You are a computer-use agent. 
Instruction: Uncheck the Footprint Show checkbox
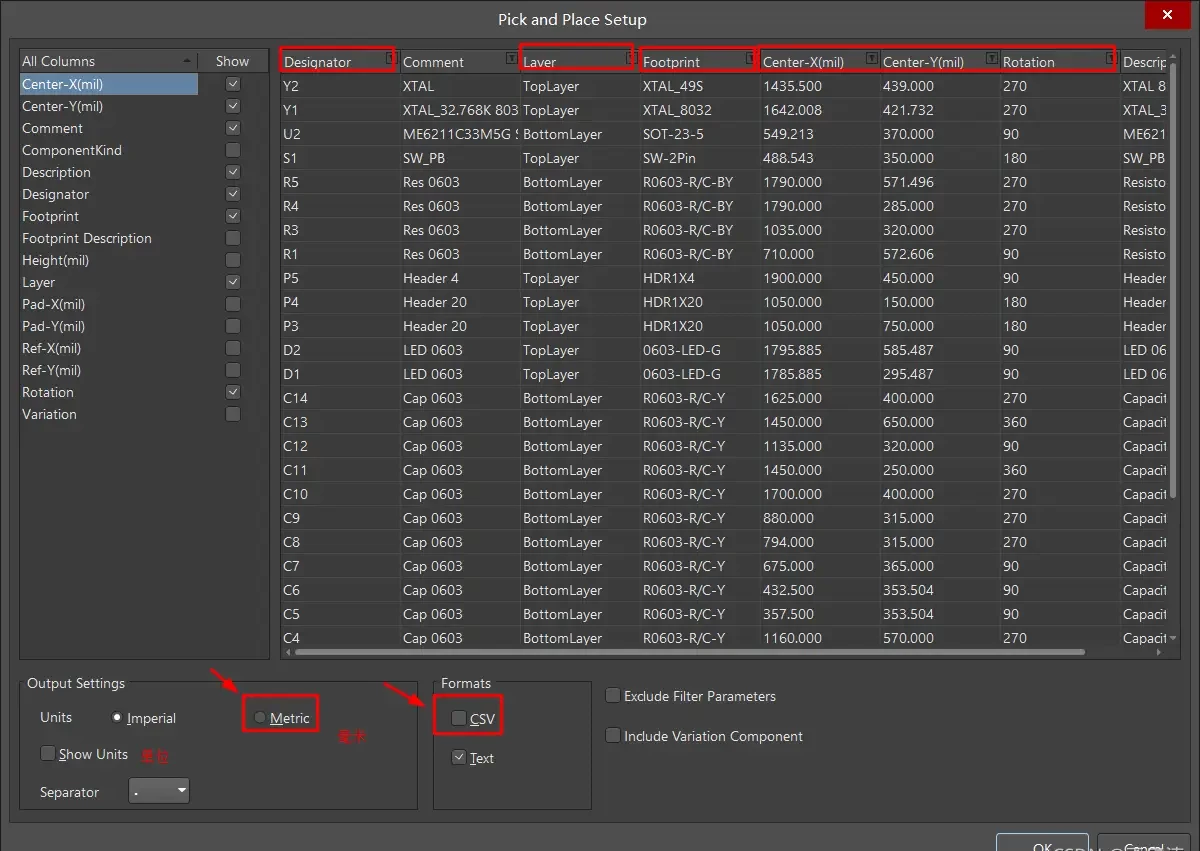[233, 216]
